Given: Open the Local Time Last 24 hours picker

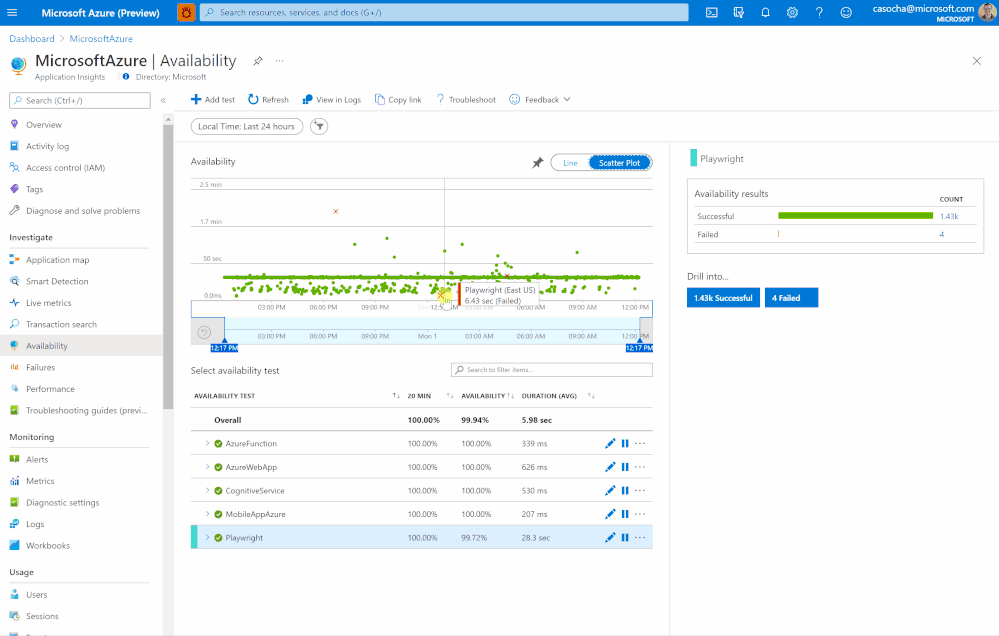Looking at the screenshot, I should tap(247, 126).
